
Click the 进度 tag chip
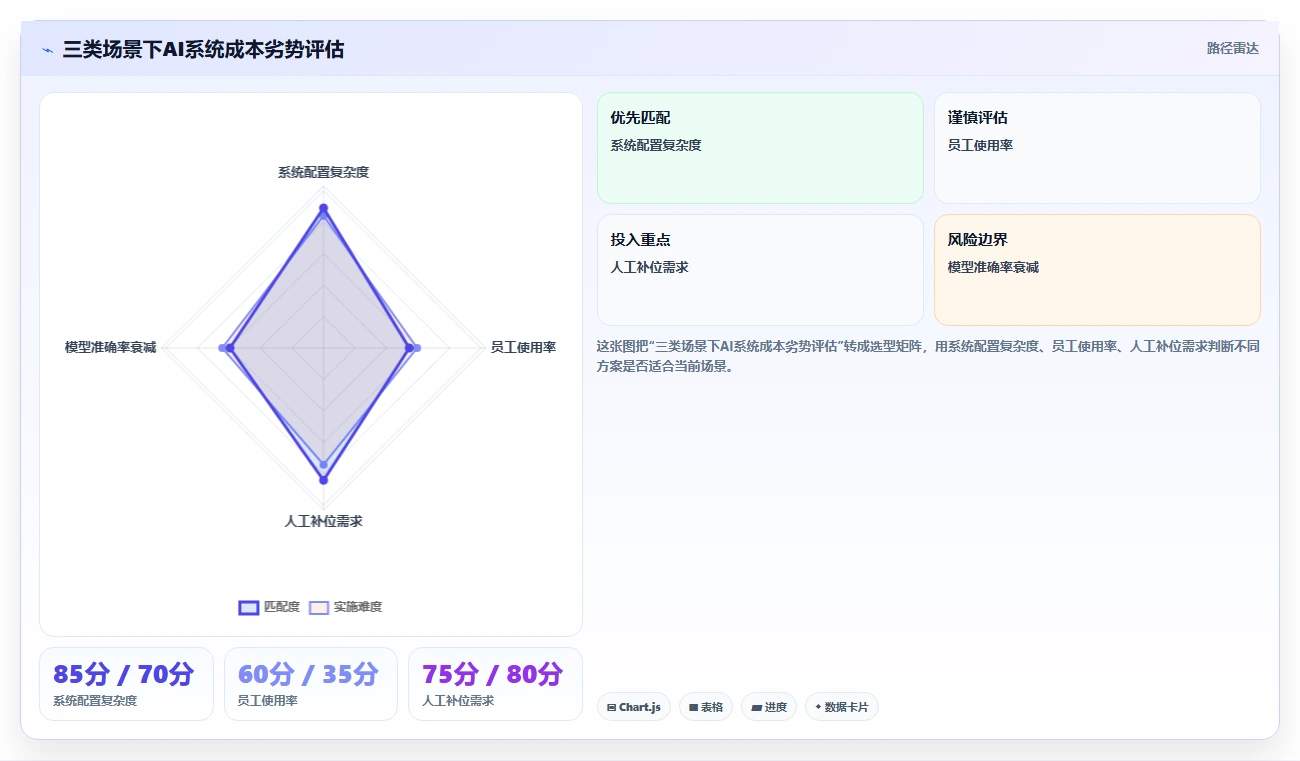tap(768, 707)
